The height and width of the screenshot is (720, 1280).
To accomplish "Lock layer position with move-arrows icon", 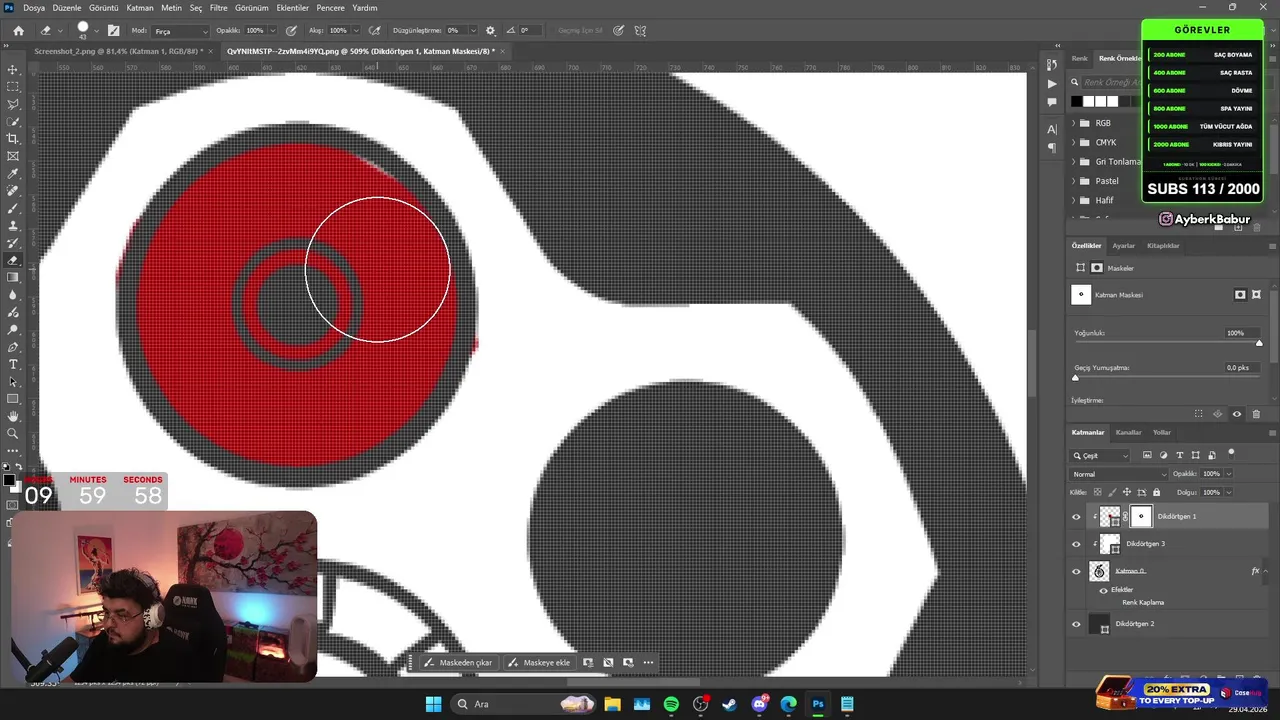I will (1127, 492).
